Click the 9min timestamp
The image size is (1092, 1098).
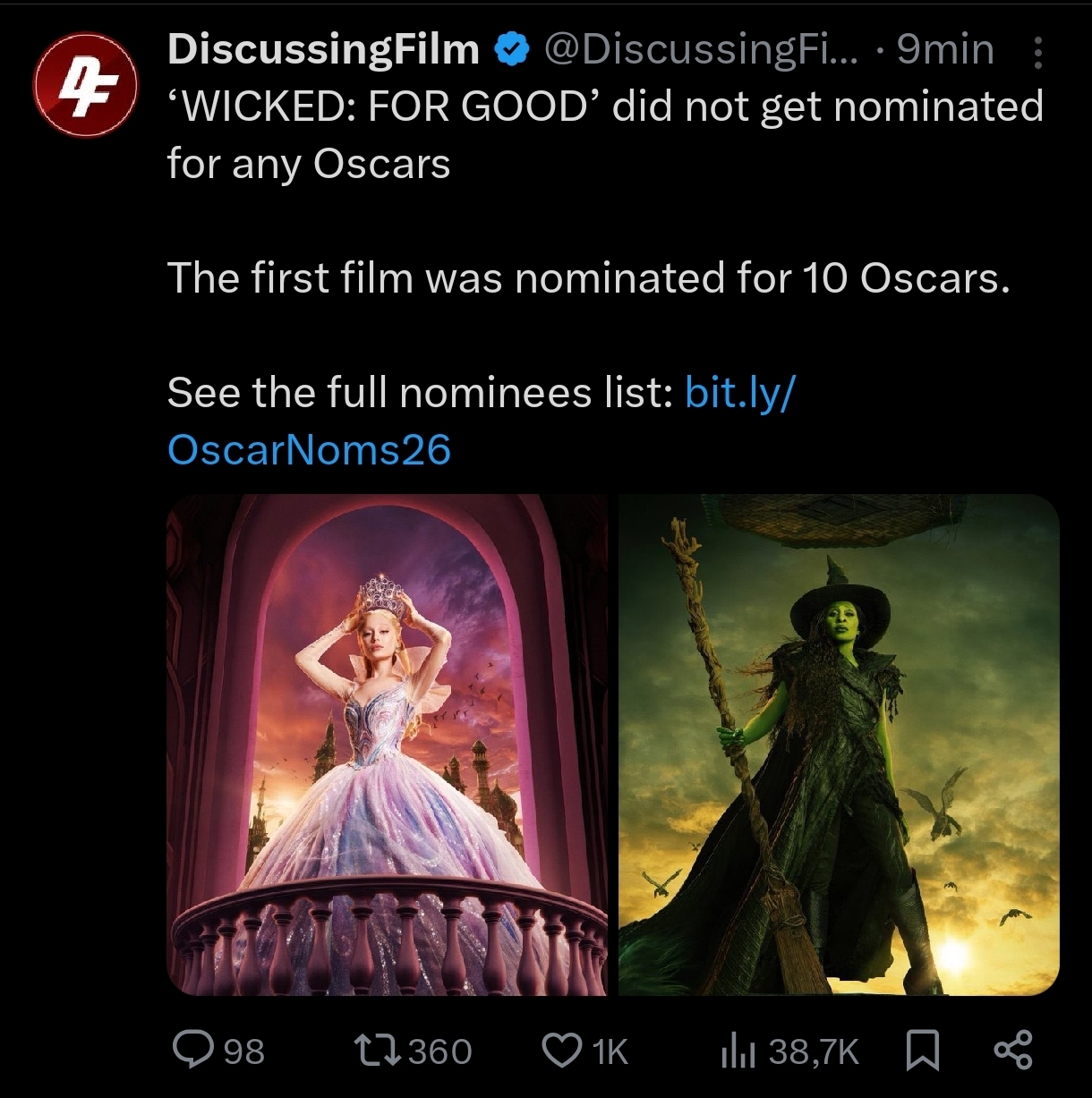pos(945,49)
